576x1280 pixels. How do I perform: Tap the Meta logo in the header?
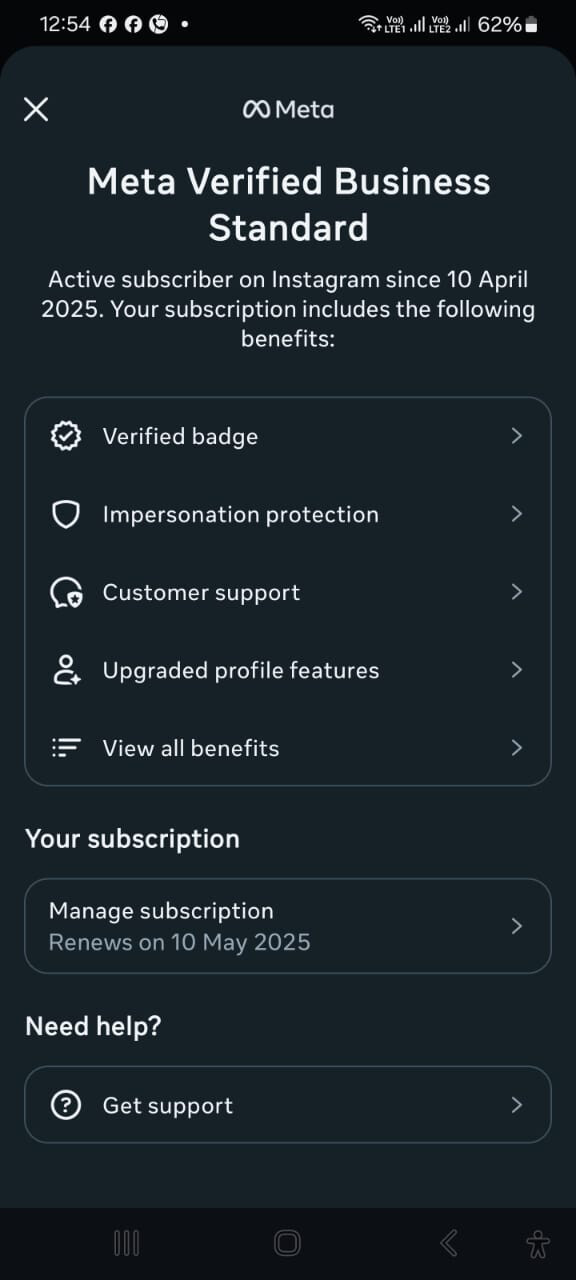[x=288, y=109]
